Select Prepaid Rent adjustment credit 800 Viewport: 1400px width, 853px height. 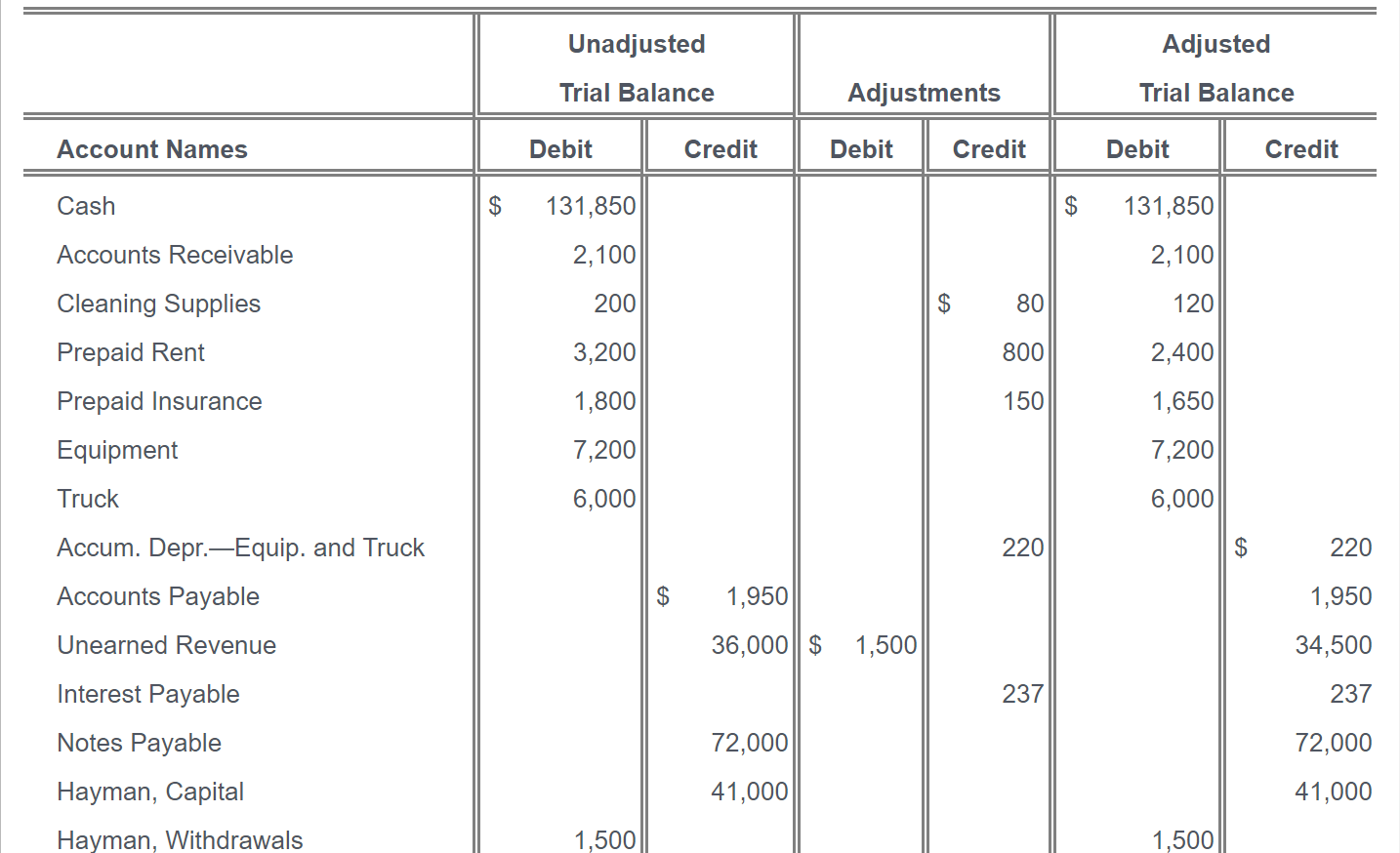pyautogui.click(x=1022, y=352)
